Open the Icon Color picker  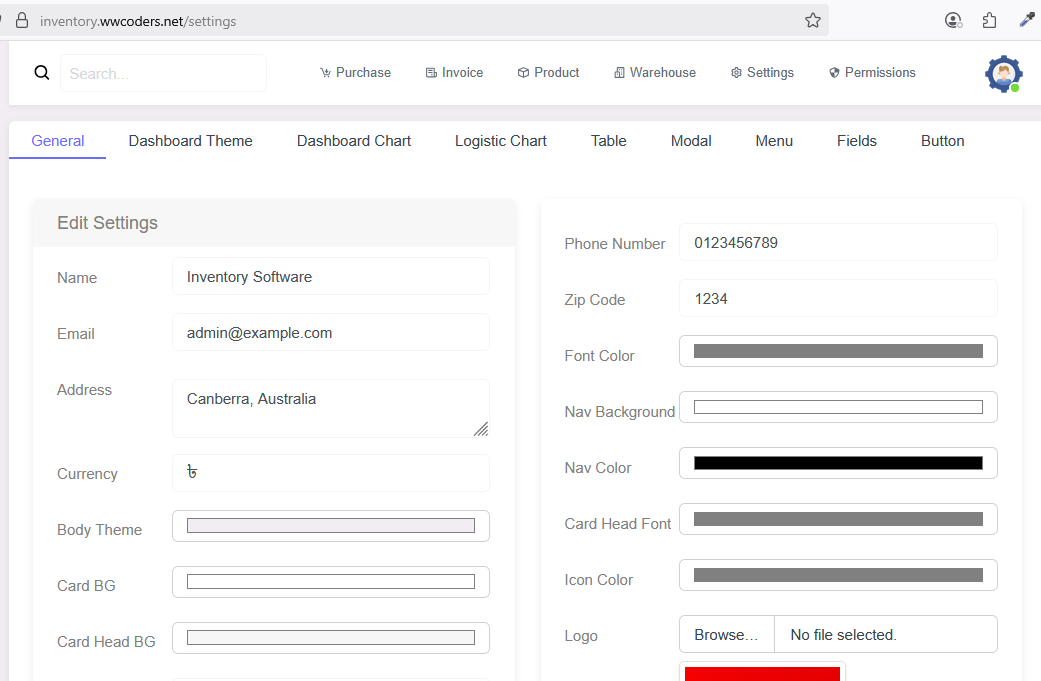coord(838,575)
